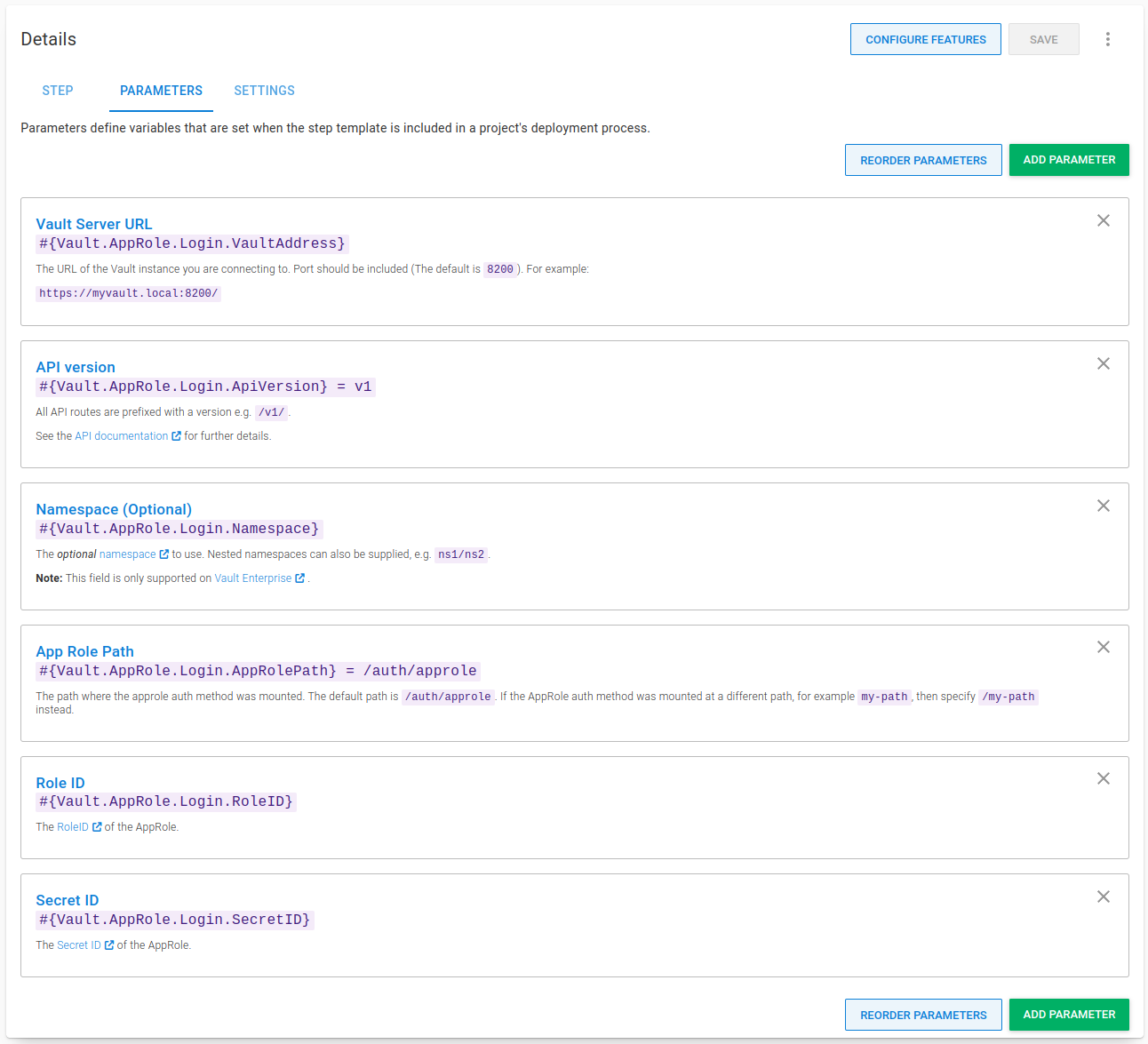The width and height of the screenshot is (1148, 1044).
Task: Open the three-dot overflow menu
Action: 1107,39
